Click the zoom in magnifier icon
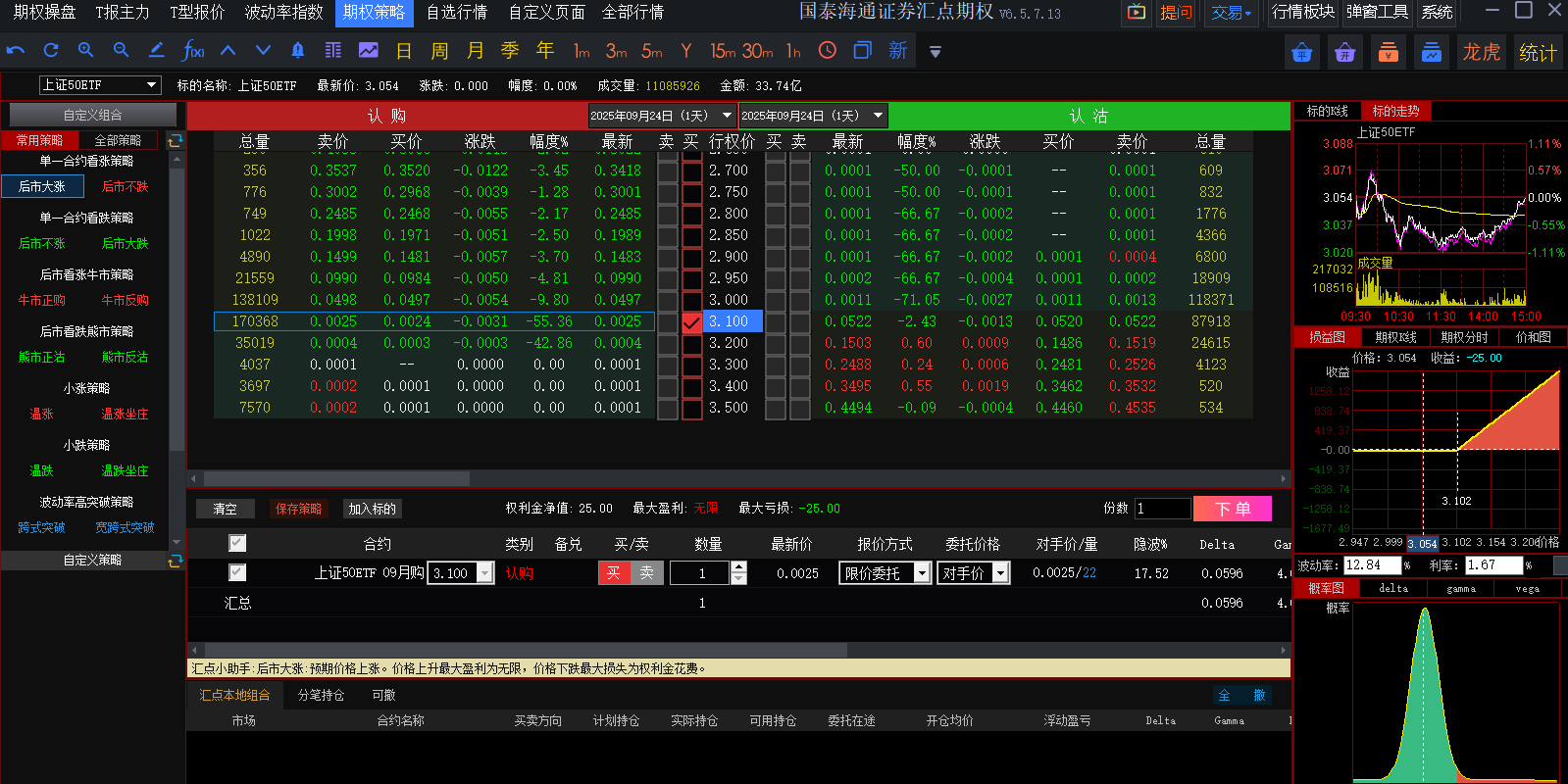Viewport: 1568px width, 784px height. [86, 50]
